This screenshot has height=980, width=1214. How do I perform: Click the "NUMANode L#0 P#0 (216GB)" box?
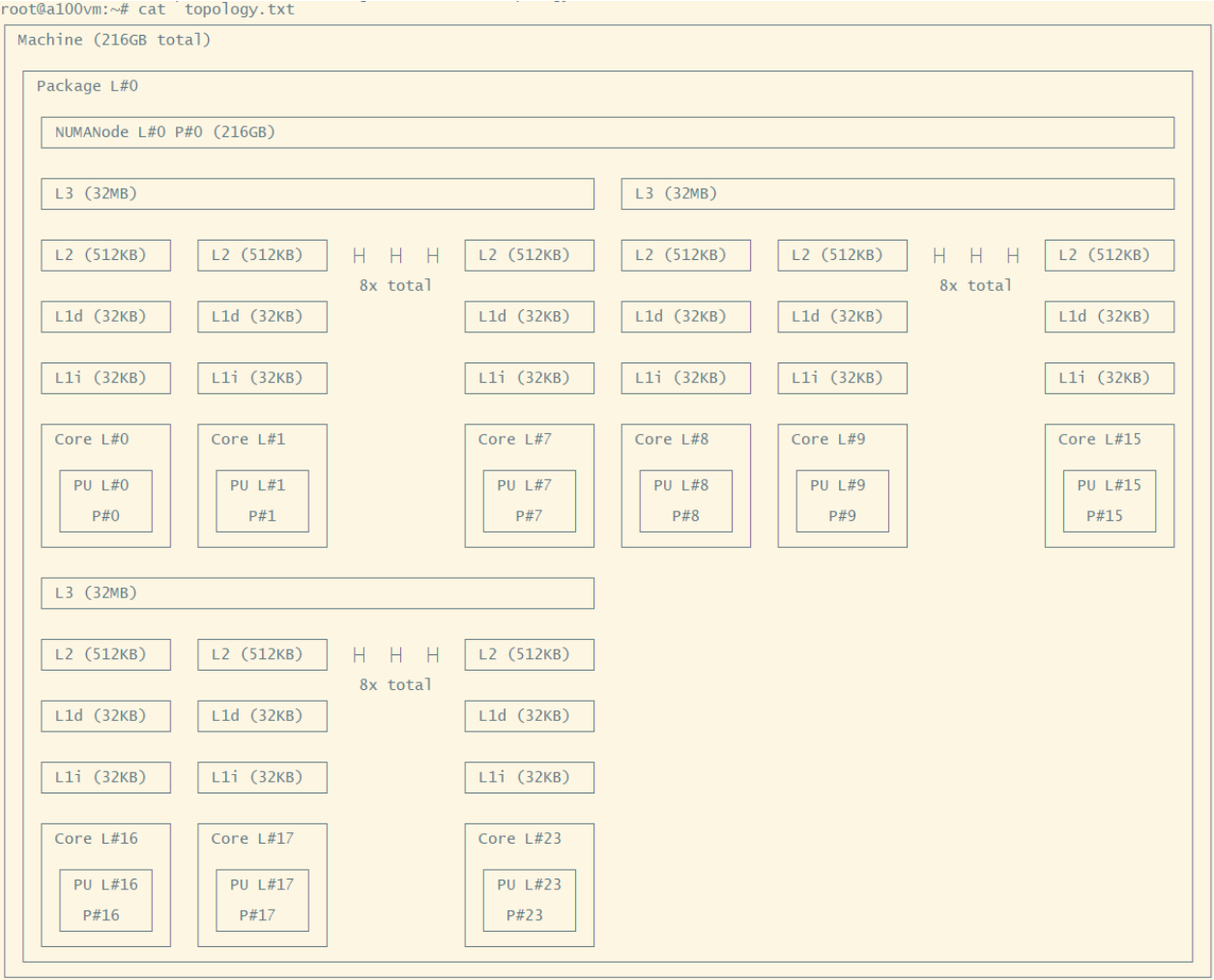(607, 132)
